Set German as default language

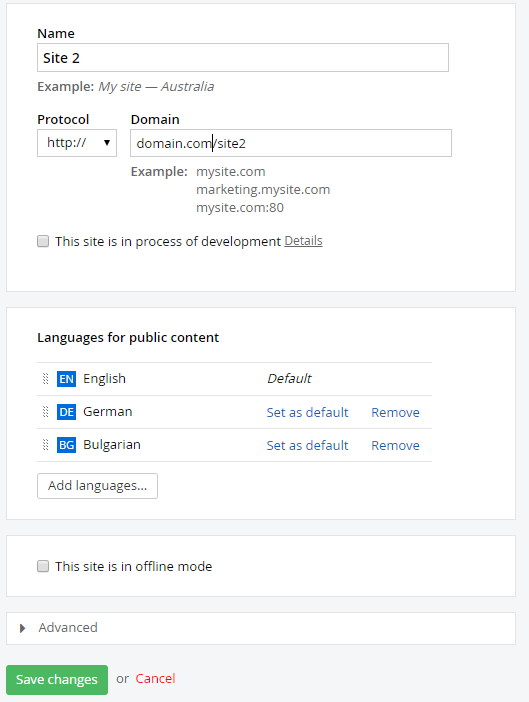tap(307, 412)
